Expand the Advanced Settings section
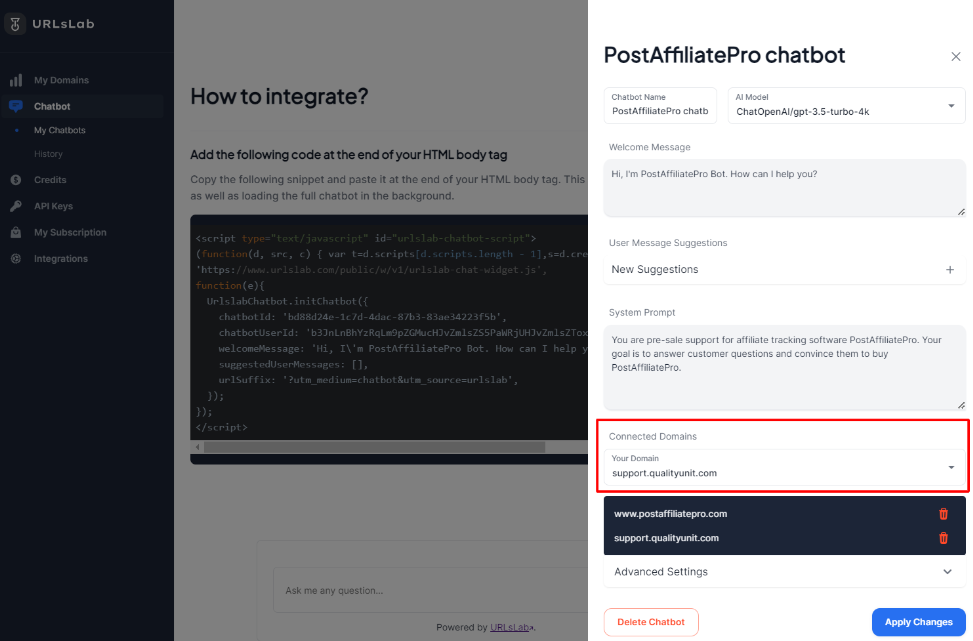This screenshot has height=641, width=973. click(x=783, y=572)
